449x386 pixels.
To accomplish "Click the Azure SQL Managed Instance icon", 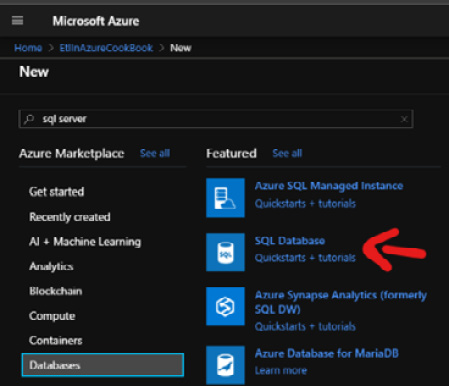I will 225,198.
